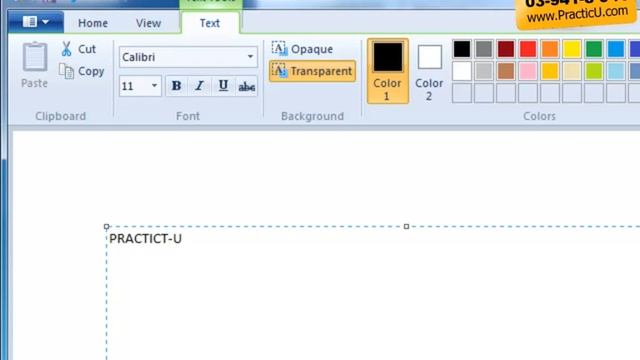
Task: Pick the gold palette swatch
Action: point(550,71)
